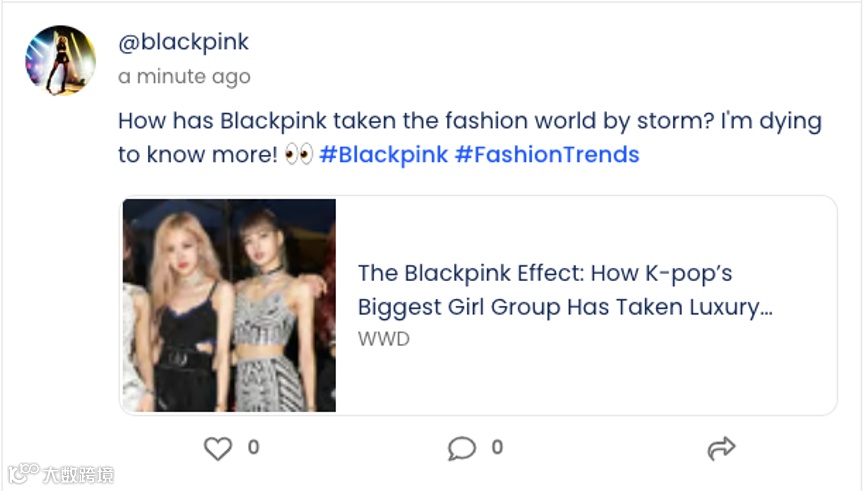Viewport: 866px width, 491px height.
Task: Like the post with the heart icon
Action: pos(218,449)
